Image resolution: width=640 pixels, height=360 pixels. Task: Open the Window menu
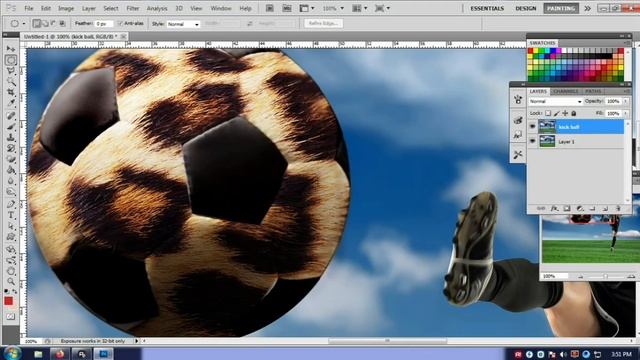(221, 8)
